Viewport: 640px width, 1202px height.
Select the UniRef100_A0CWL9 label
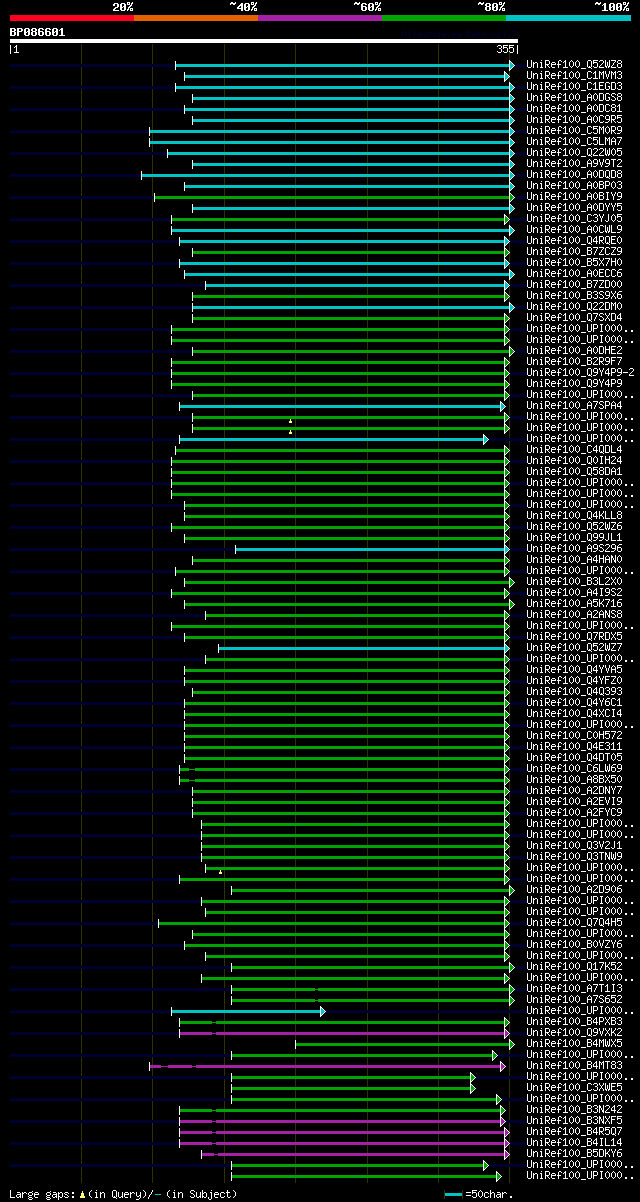(x=574, y=229)
